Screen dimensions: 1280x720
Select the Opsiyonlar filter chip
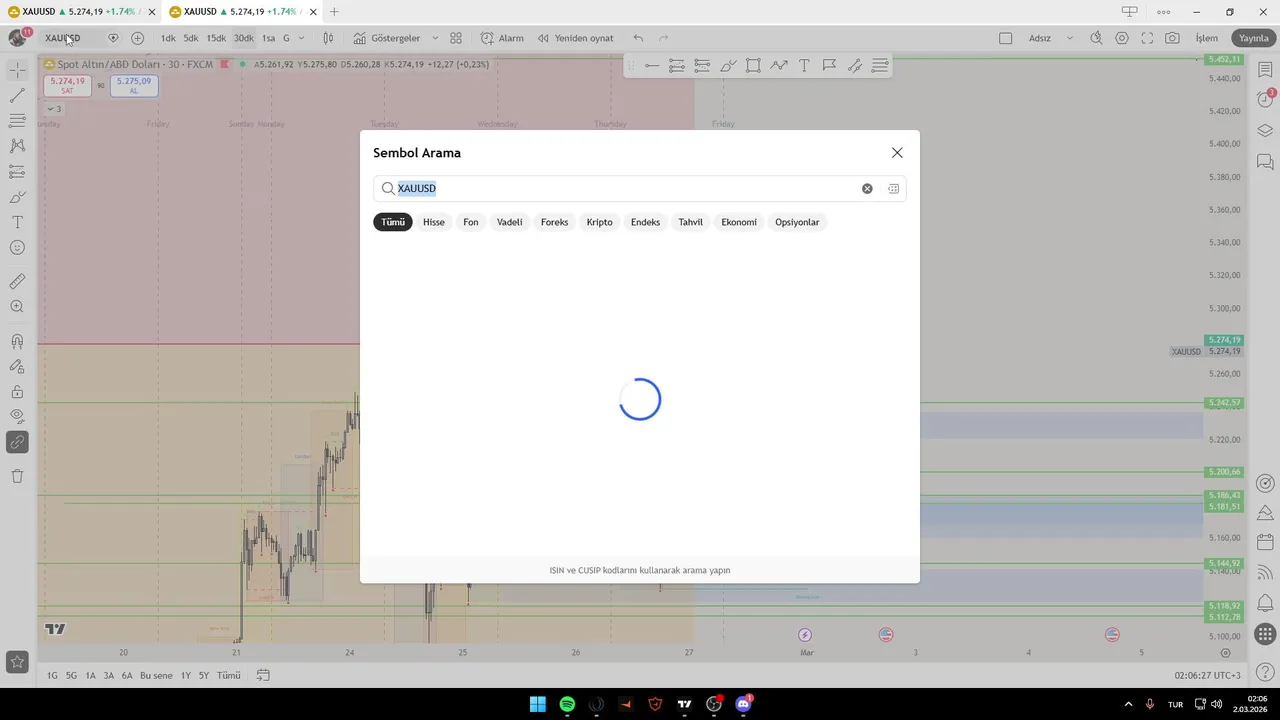797,222
